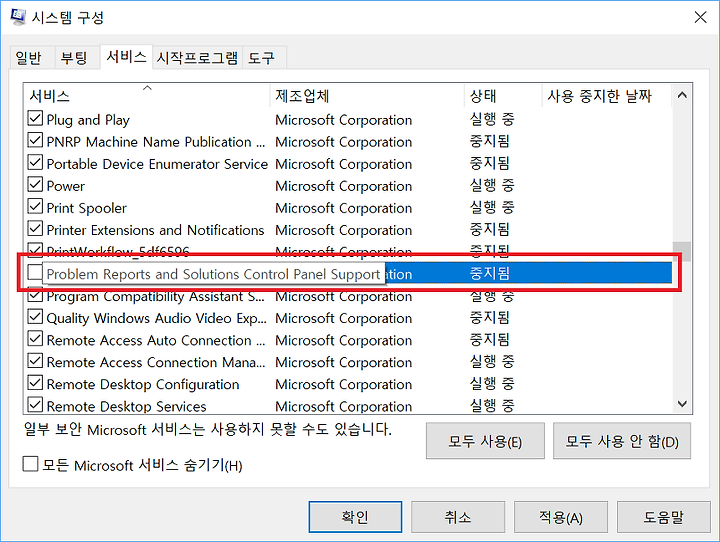Click 실행 중 status of Plug and Play
The height and width of the screenshot is (542, 720).
click(x=492, y=119)
